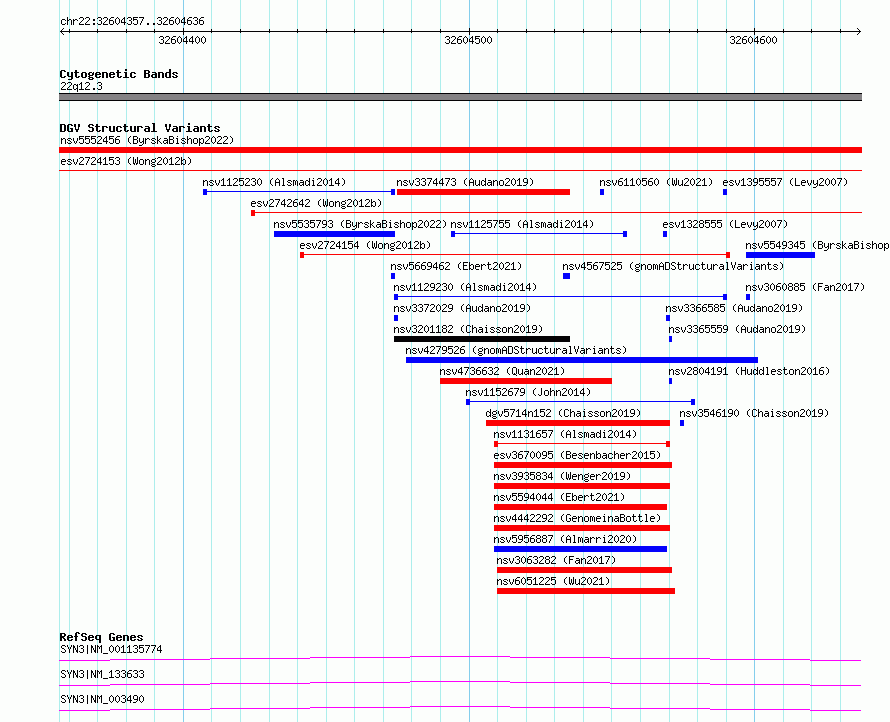Open variant nsv3063282 (Fan2017)
Screen dimensions: 890x722
pos(585,570)
